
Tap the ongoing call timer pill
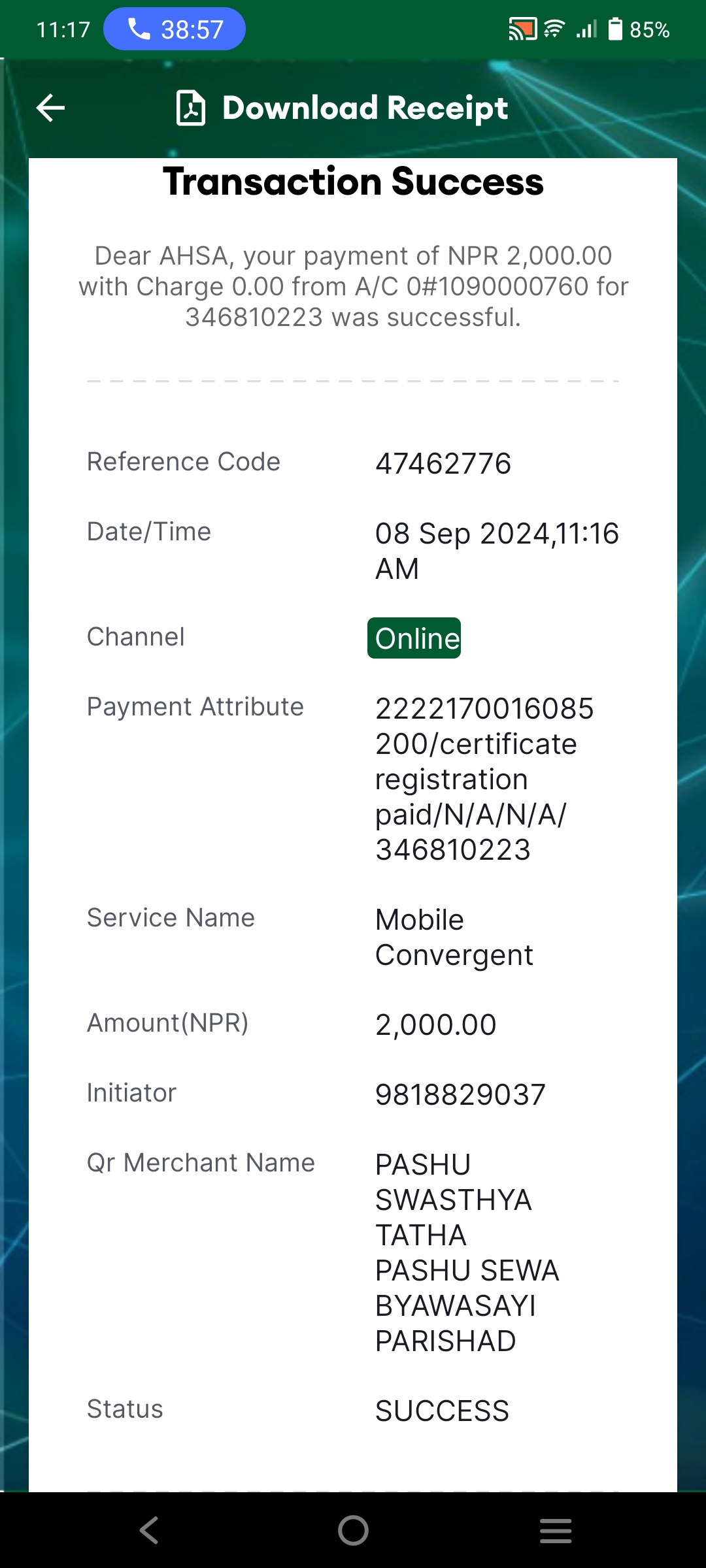[175, 29]
